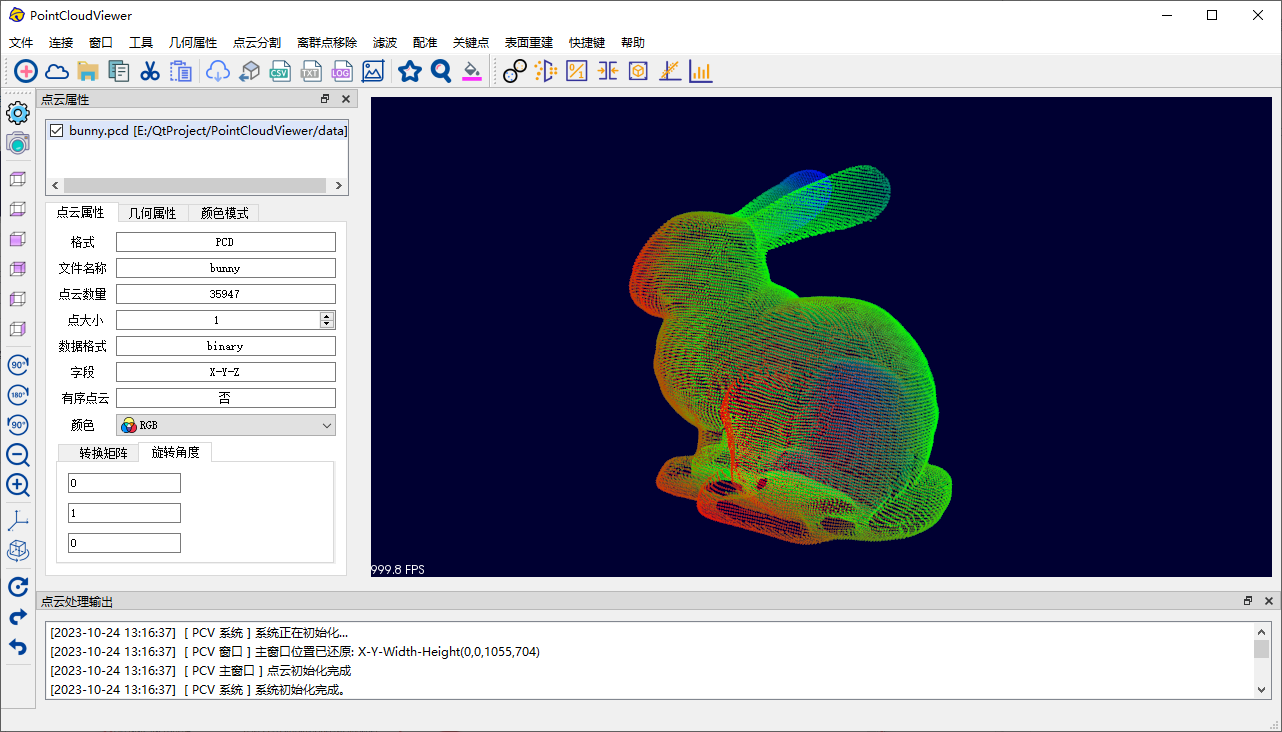
Task: Open the 表面重建 menu
Action: pyautogui.click(x=529, y=43)
